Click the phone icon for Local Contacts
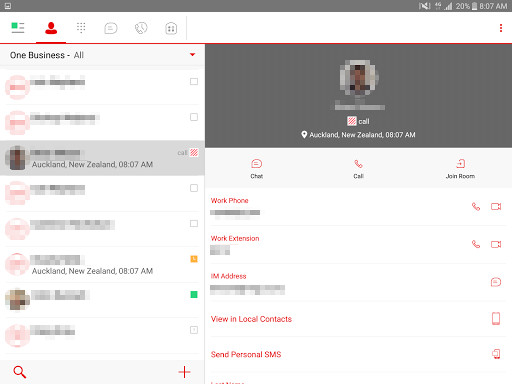512x384 pixels. click(496, 318)
